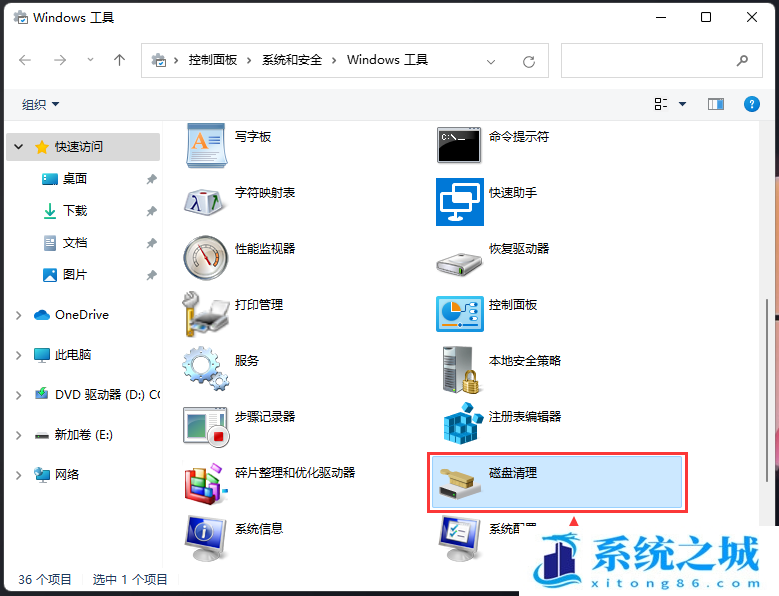Navigate to 系统和安全 breadcrumb
This screenshot has height=596, width=779.
(x=292, y=60)
